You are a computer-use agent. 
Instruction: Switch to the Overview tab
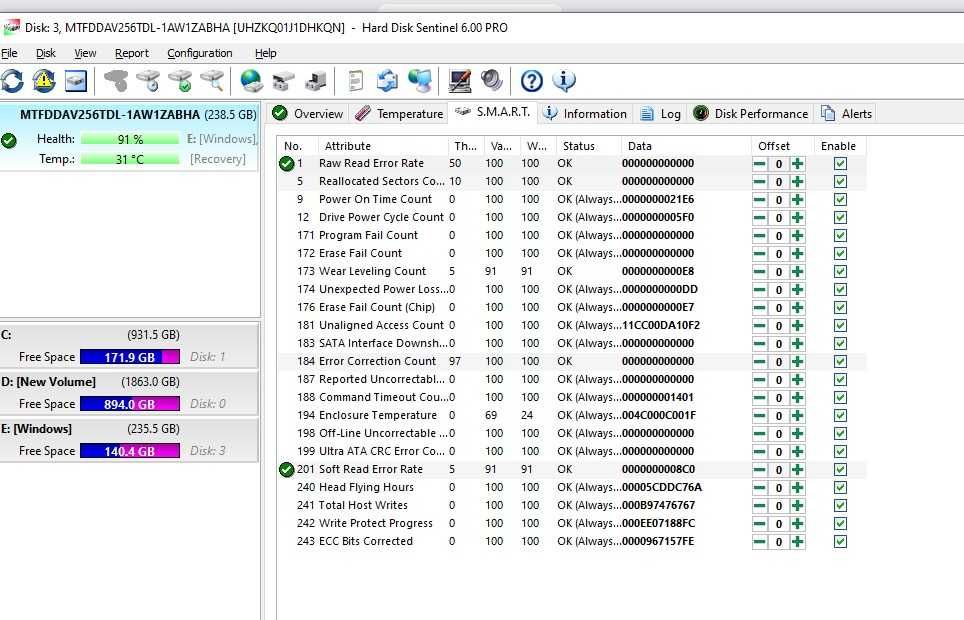(x=308, y=114)
